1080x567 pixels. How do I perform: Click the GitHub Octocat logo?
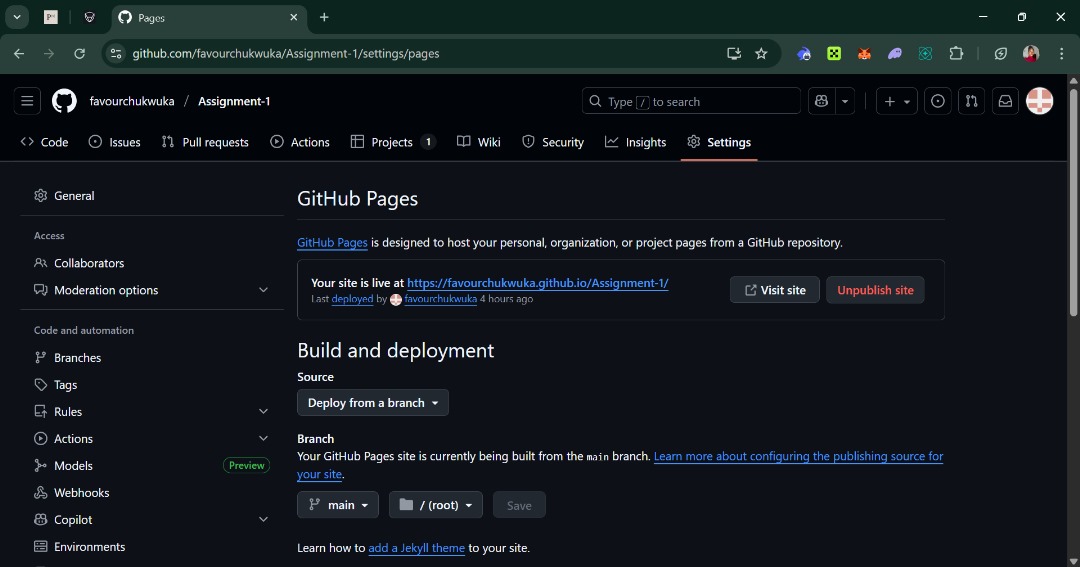click(x=64, y=101)
